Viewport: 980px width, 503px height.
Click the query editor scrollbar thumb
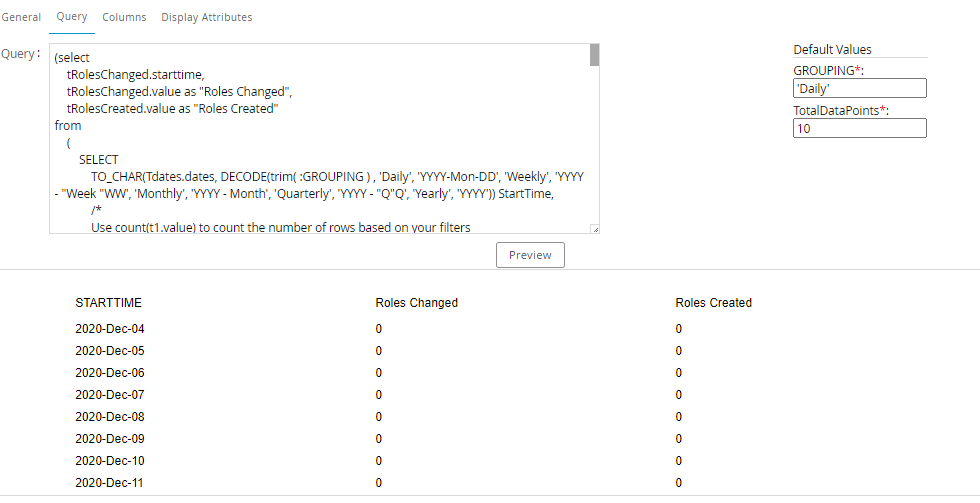tap(594, 55)
